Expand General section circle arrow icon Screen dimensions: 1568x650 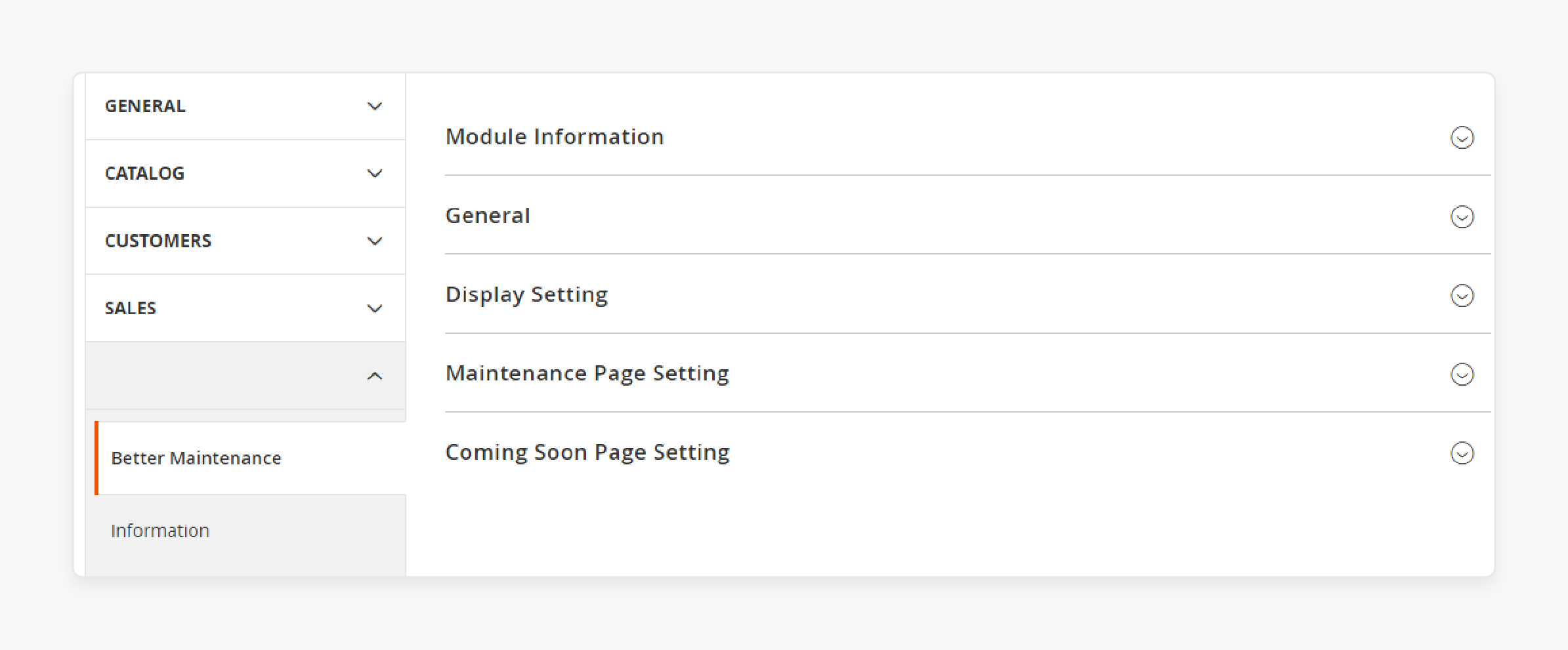(1462, 216)
